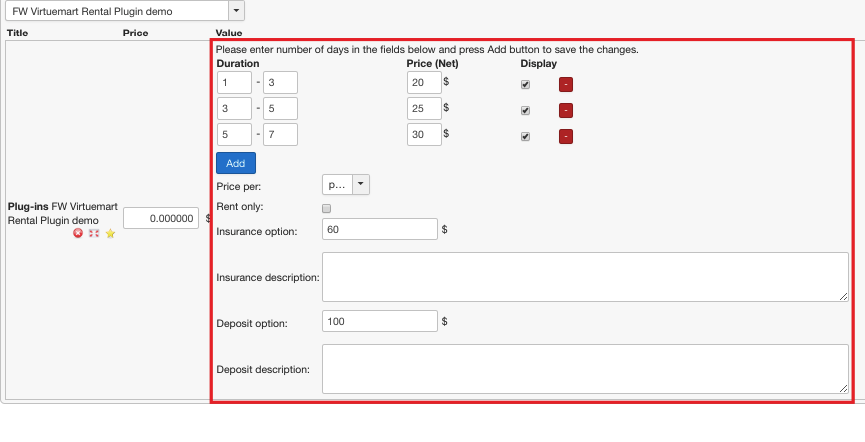Click the 0.000000 plugin price field
865x442 pixels.
pyautogui.click(x=161, y=218)
